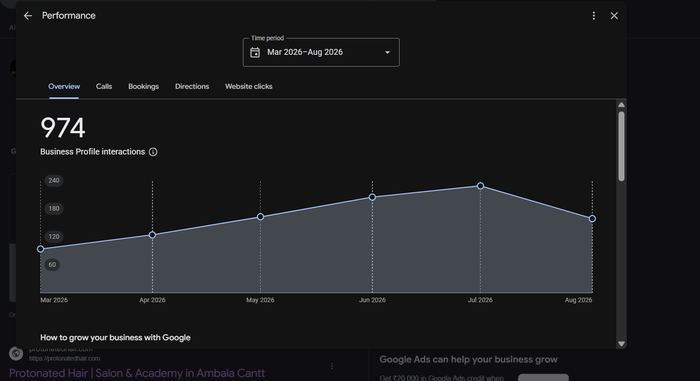Screen dimensions: 700x381
Task: Select the May 2026 data point
Action: tap(260, 217)
